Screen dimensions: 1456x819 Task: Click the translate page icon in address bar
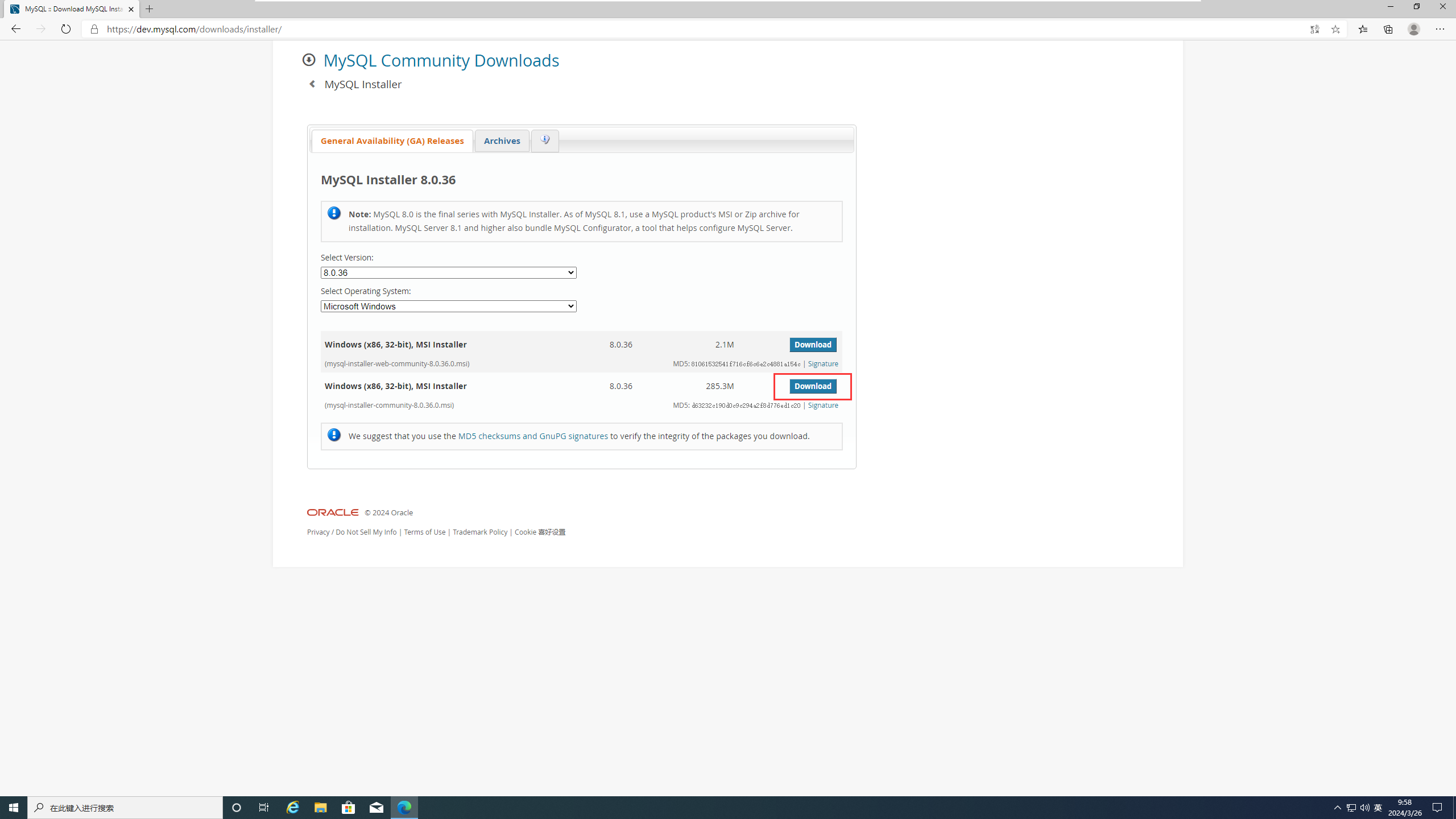click(1314, 29)
